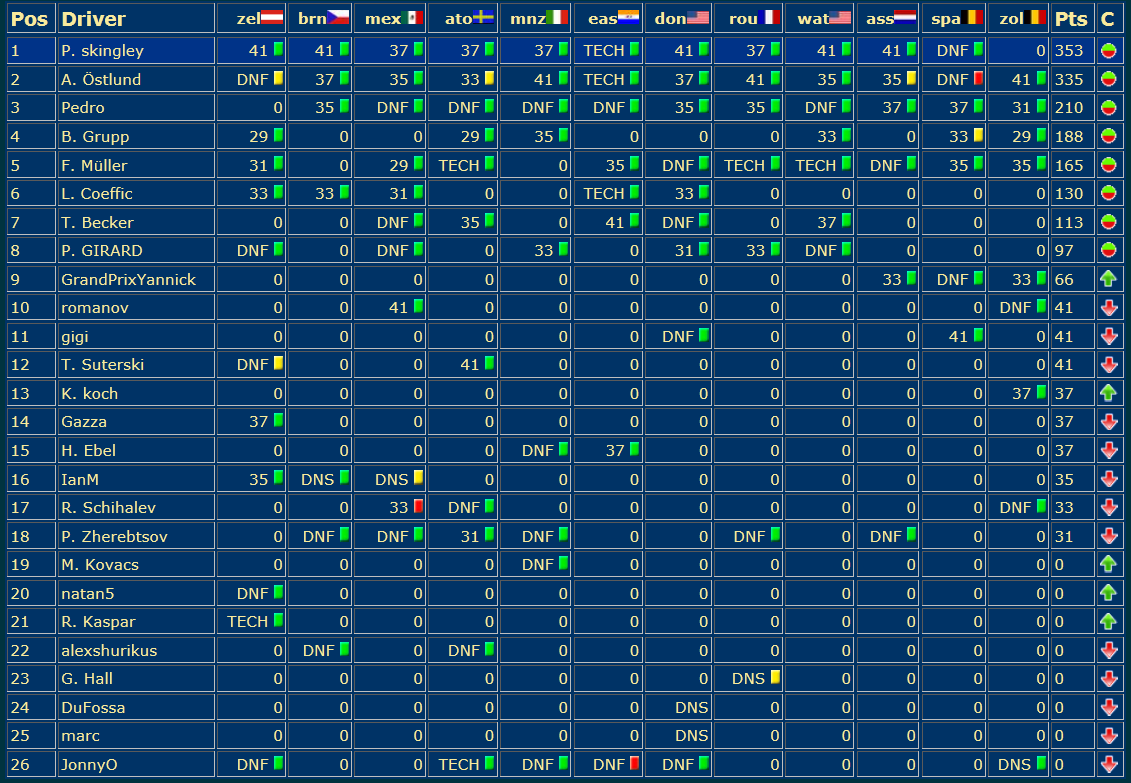This screenshot has width=1131, height=783.
Task: Click P. skingley's 353 points total
Action: [x=1071, y=51]
